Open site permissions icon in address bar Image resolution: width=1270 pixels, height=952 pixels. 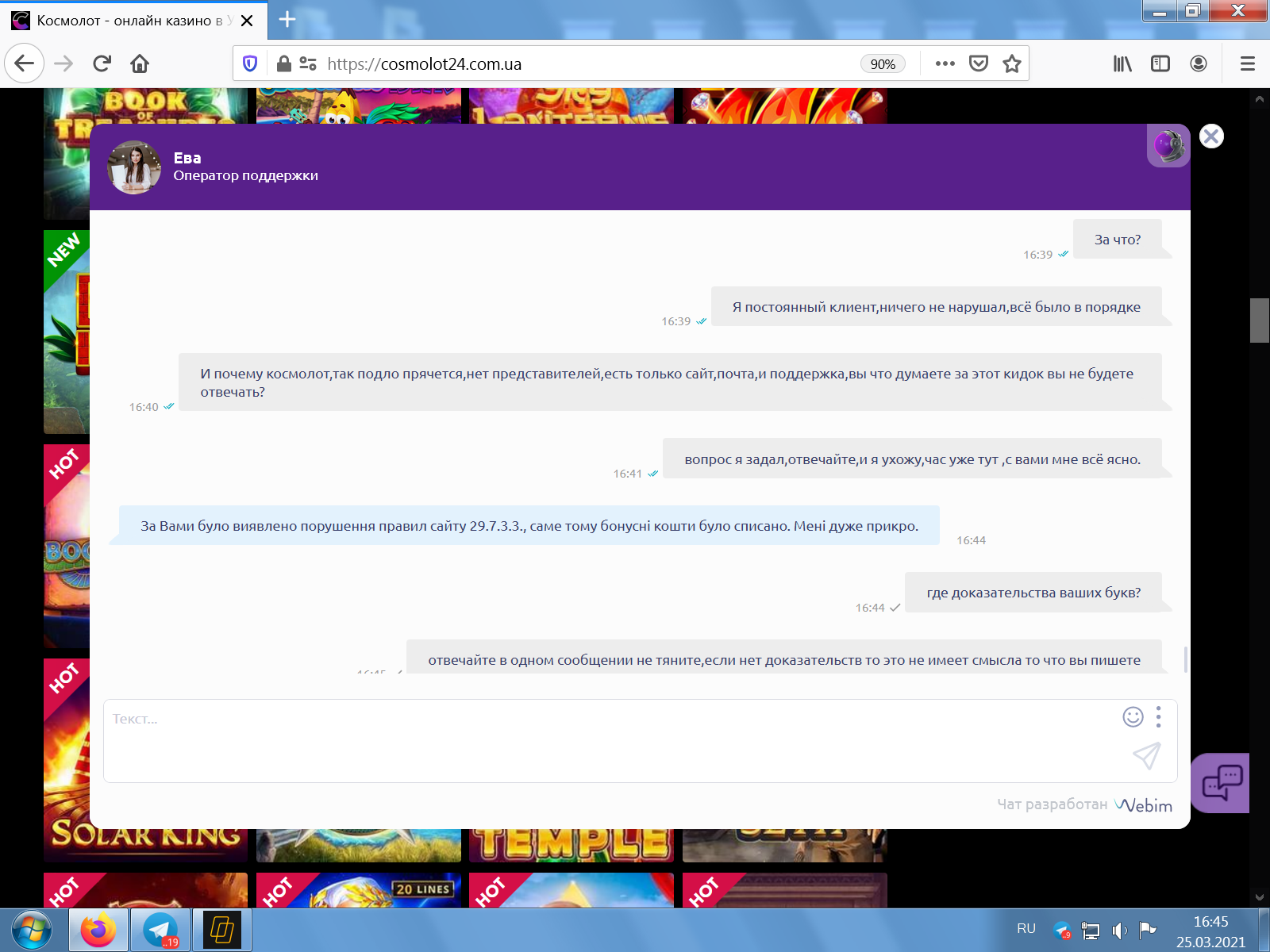pos(308,63)
